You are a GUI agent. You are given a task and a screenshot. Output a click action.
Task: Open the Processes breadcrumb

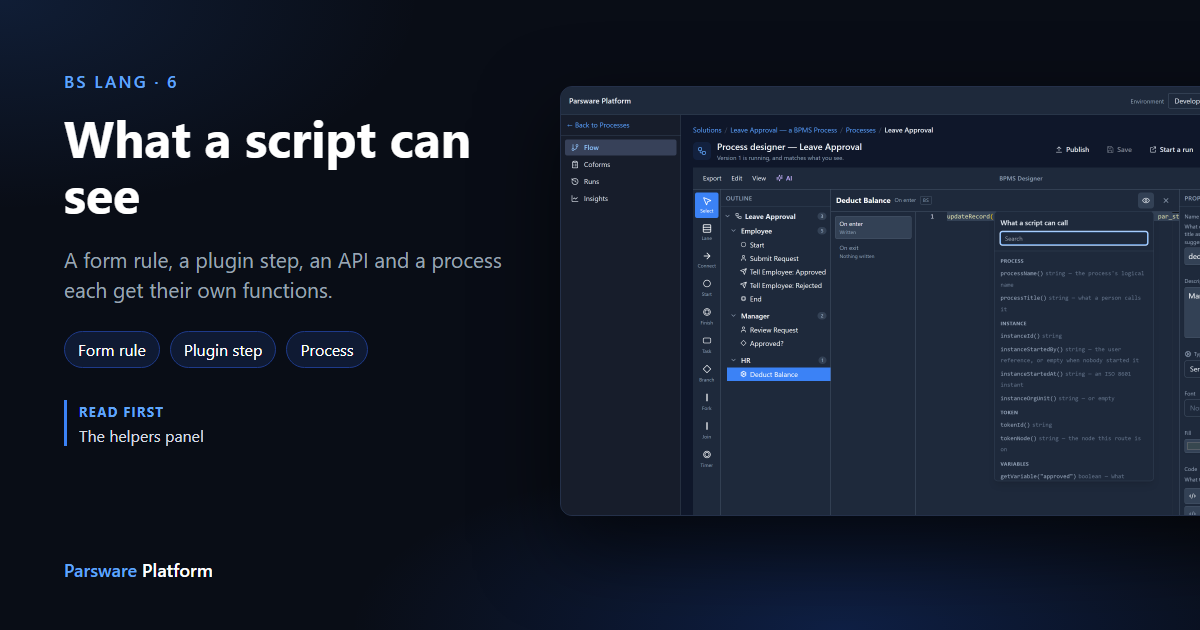click(861, 130)
